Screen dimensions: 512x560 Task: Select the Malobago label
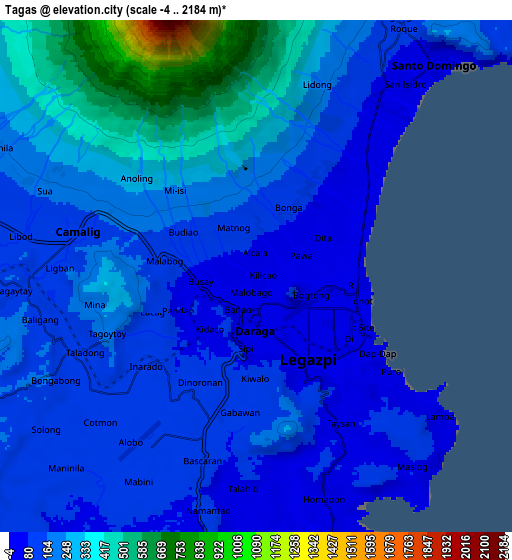(251, 293)
